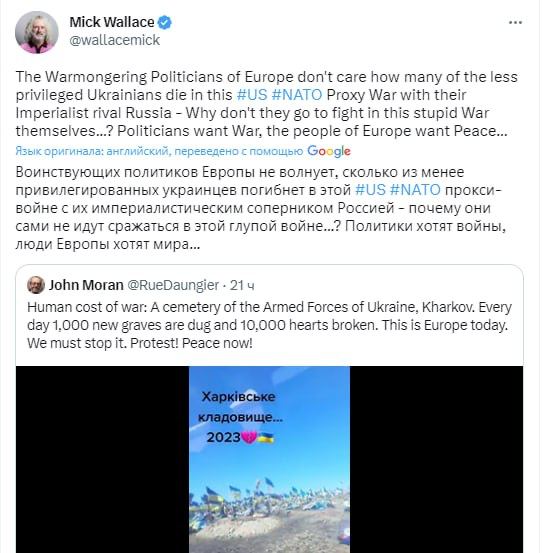Open the #NATO hashtag in original text
Viewport: 543px width, 553px height.
pos(298,95)
